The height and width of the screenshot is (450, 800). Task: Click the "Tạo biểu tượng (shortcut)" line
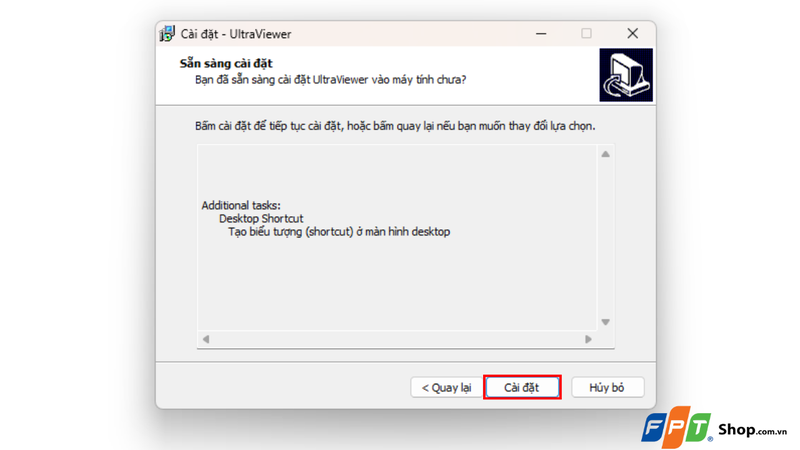pos(339,232)
